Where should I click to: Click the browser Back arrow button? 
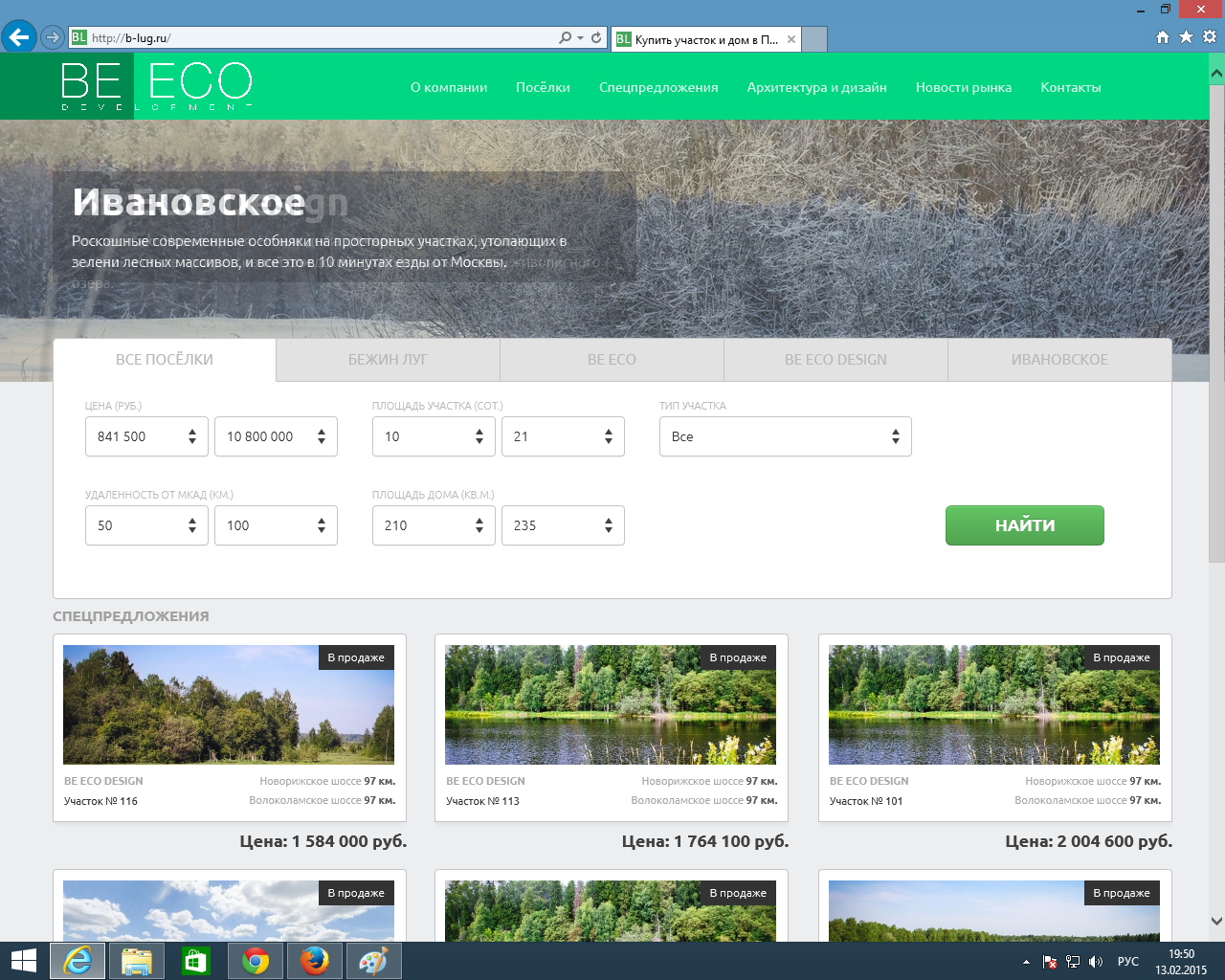coord(18,38)
